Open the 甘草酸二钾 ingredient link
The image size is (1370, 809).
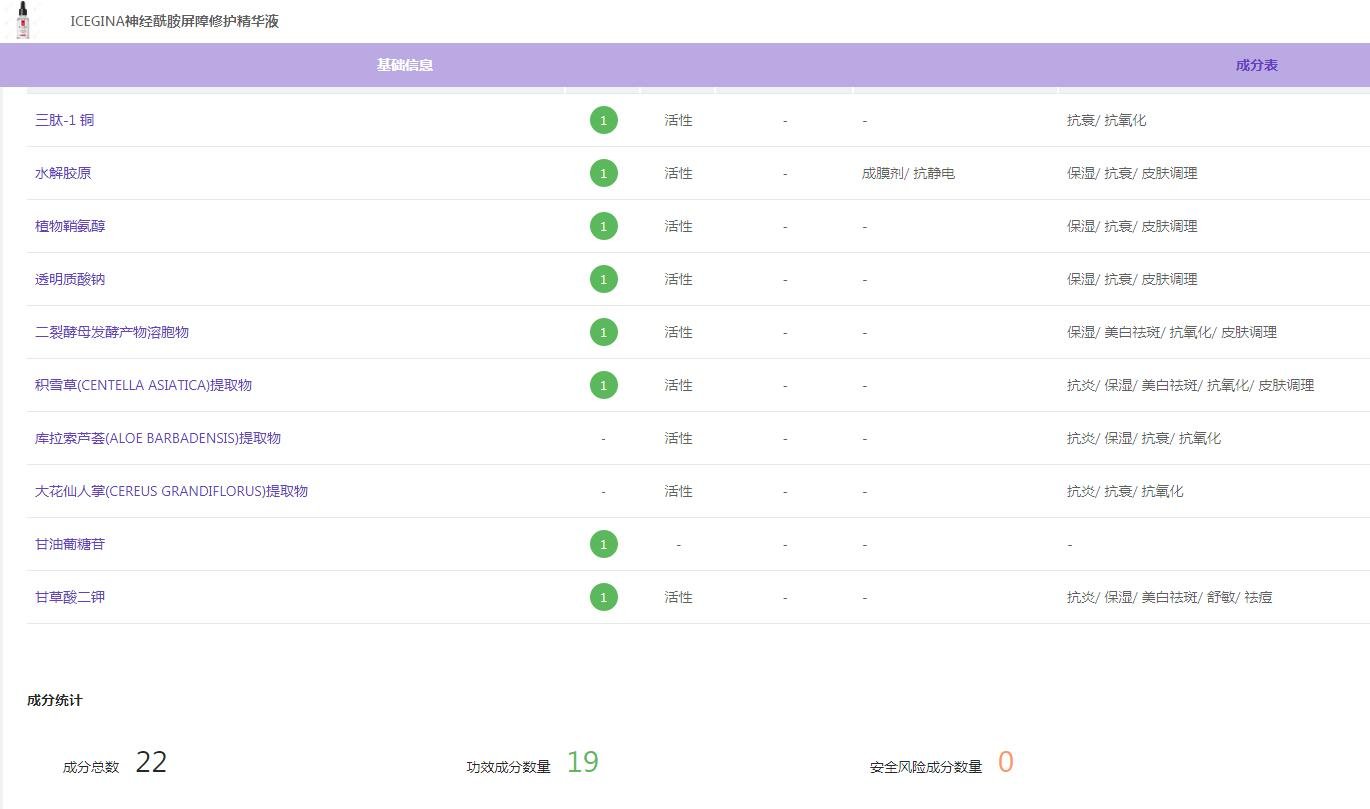(70, 597)
